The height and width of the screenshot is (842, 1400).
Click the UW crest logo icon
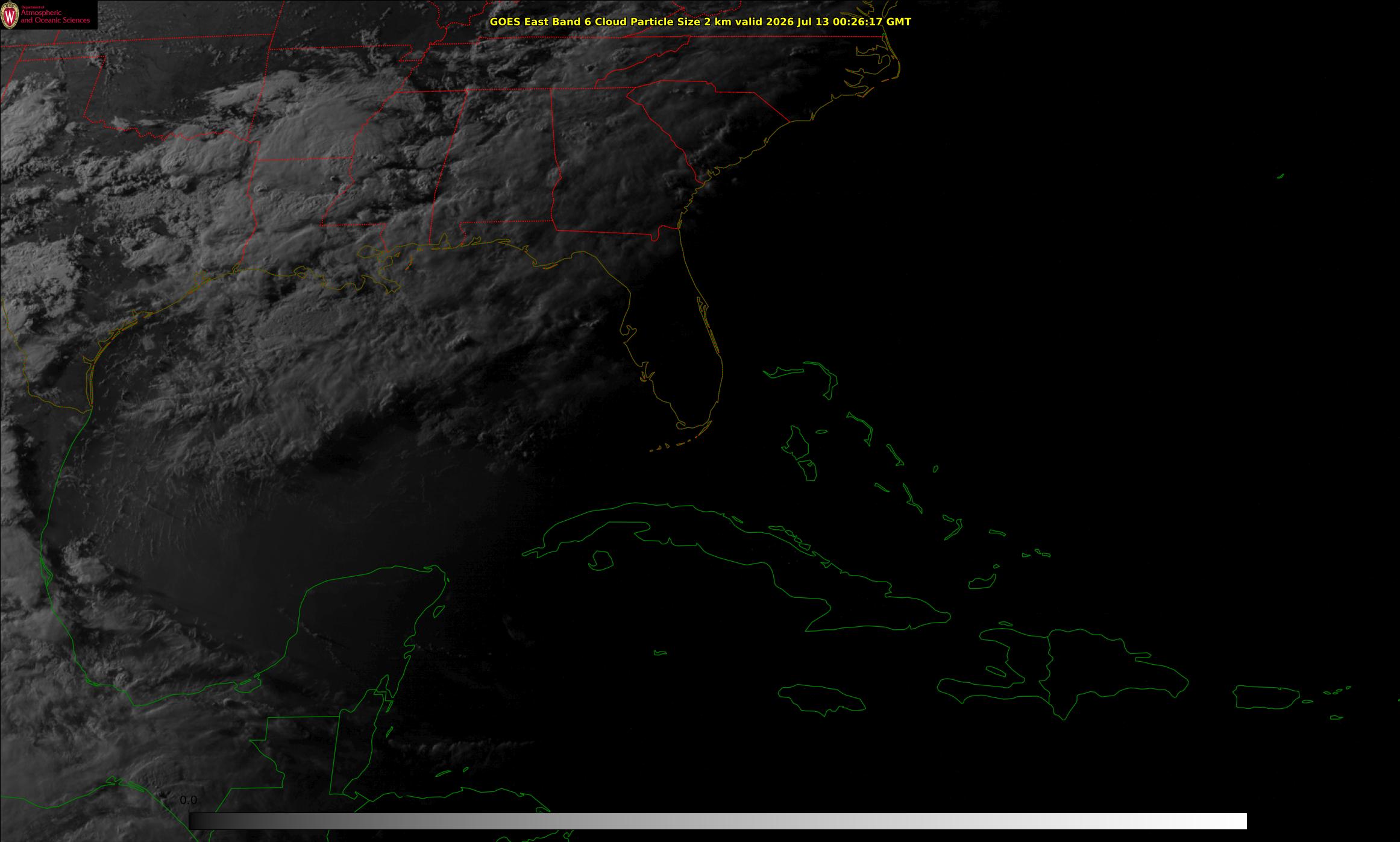[x=10, y=15]
